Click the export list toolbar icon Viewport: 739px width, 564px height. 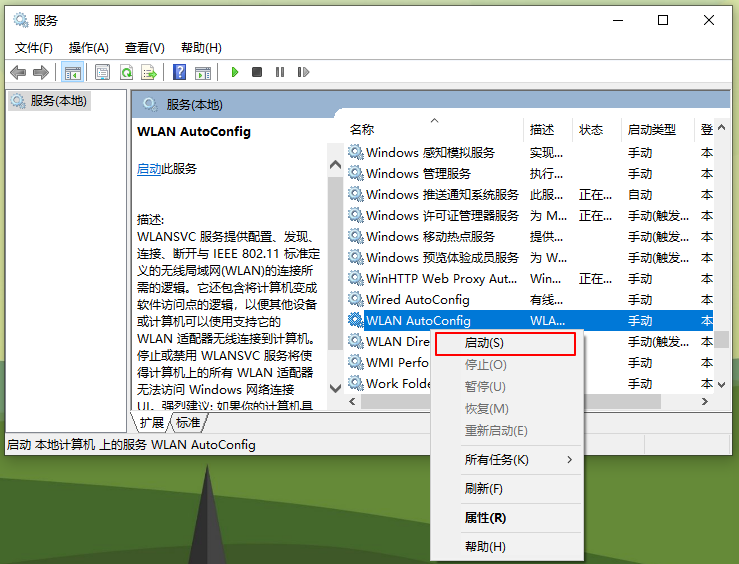[148, 72]
